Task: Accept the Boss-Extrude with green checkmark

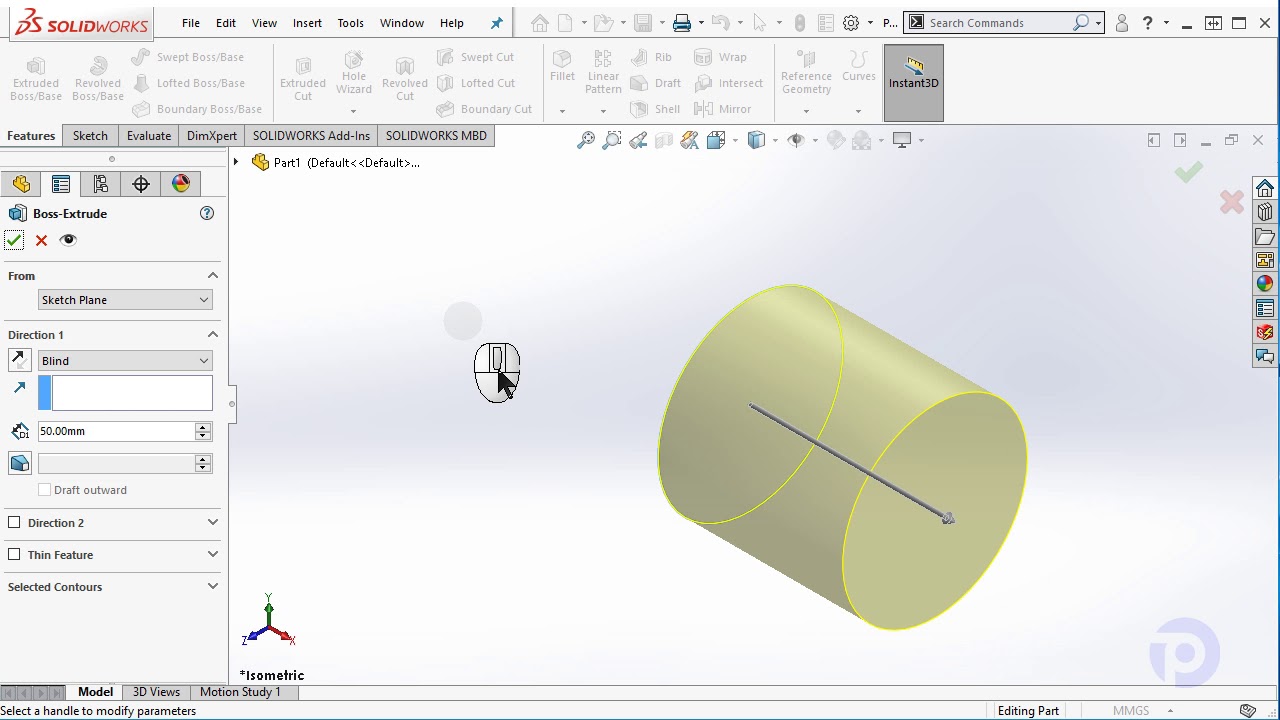Action: pos(14,240)
